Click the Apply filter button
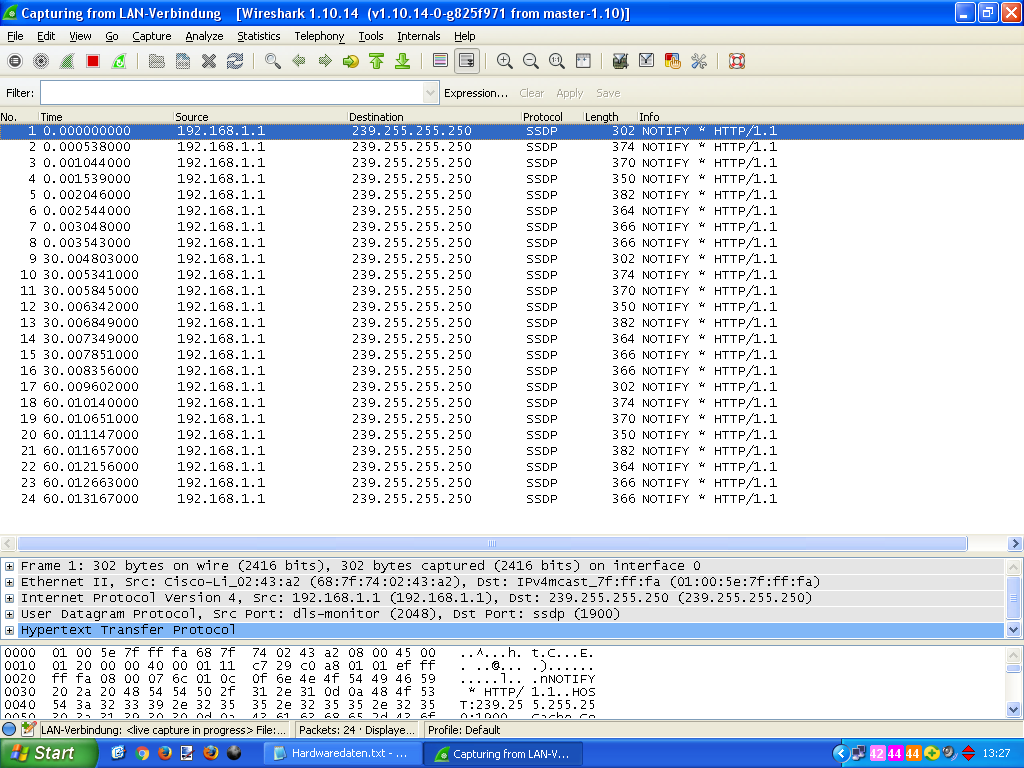 [x=569, y=93]
